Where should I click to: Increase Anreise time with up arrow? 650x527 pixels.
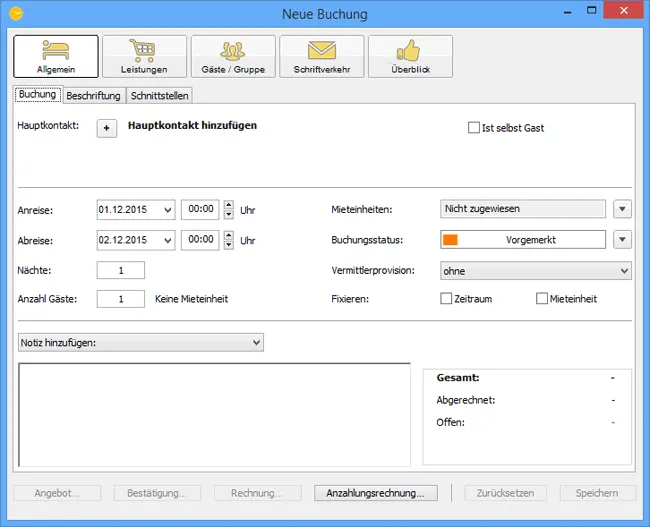228,205
